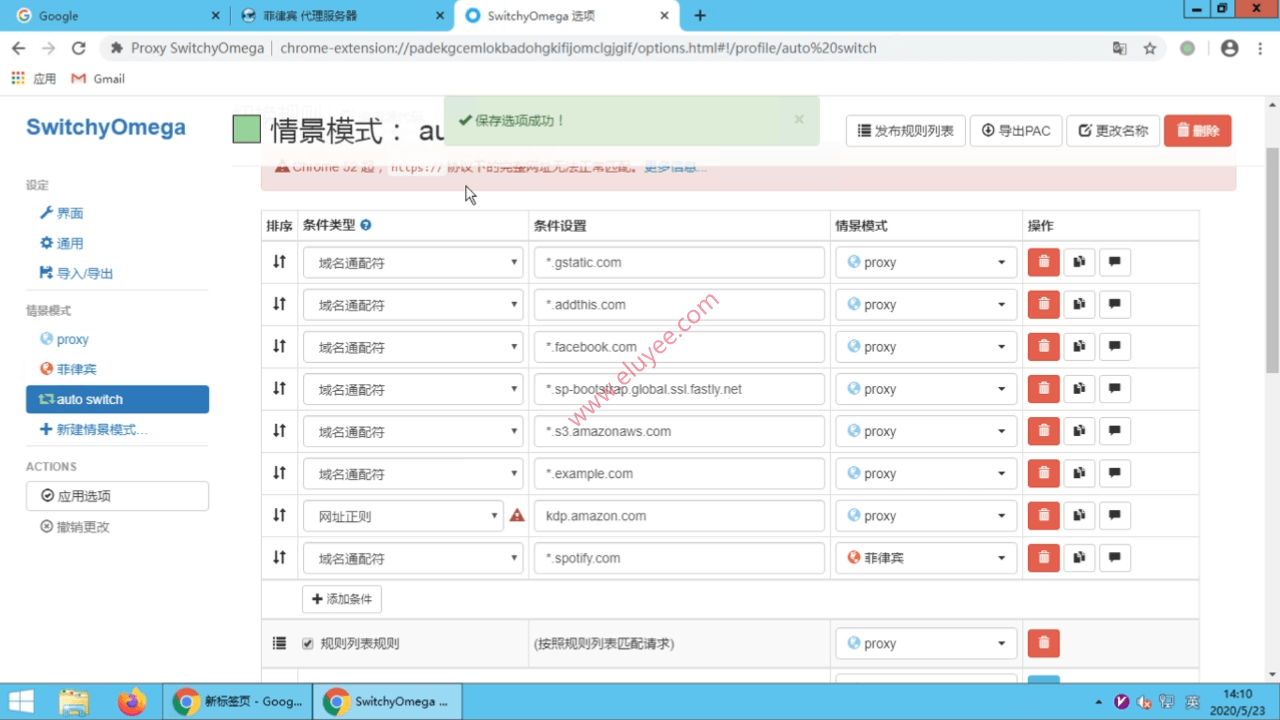Click the clone icon on the *.facebook.com rule

1078,346
